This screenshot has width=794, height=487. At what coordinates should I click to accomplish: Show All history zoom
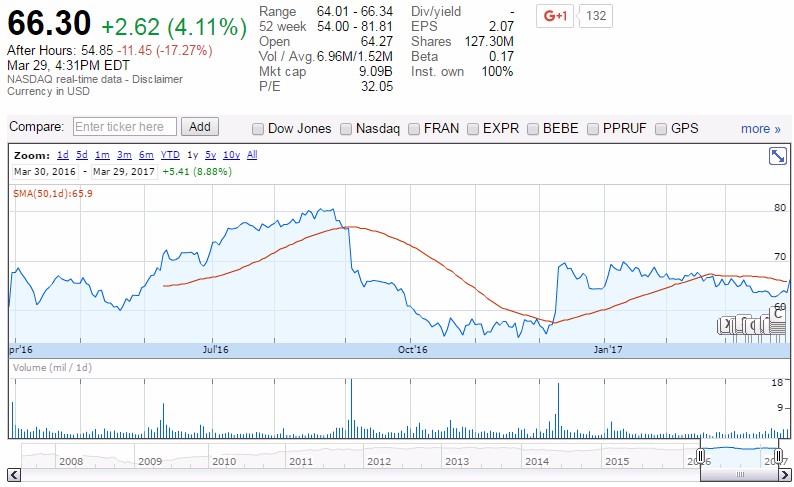point(252,155)
